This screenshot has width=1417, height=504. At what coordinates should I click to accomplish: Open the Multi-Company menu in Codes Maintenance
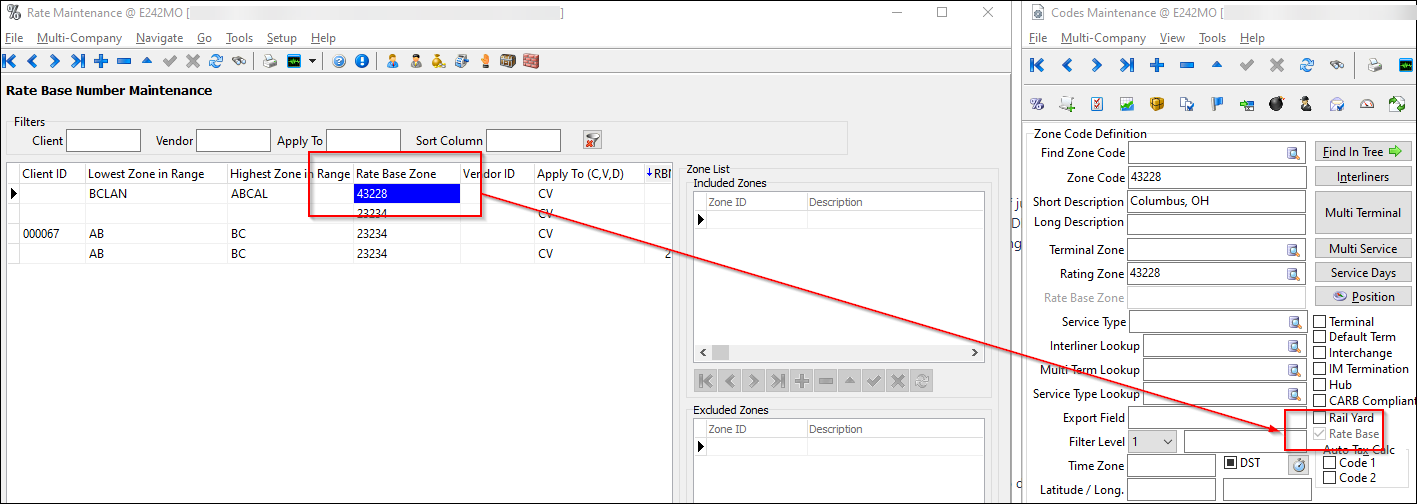(1103, 38)
